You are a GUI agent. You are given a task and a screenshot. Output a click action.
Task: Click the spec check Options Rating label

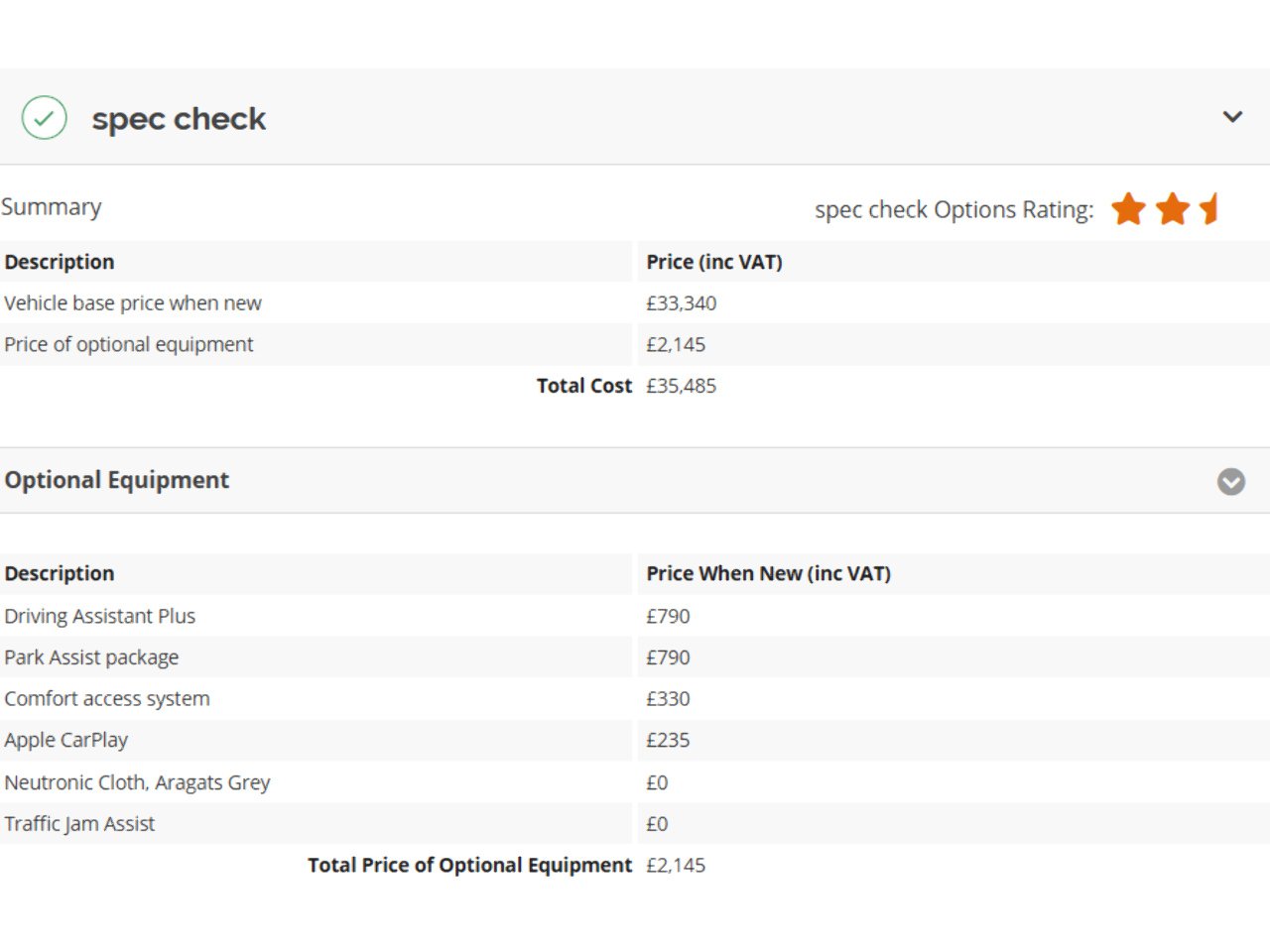point(953,210)
